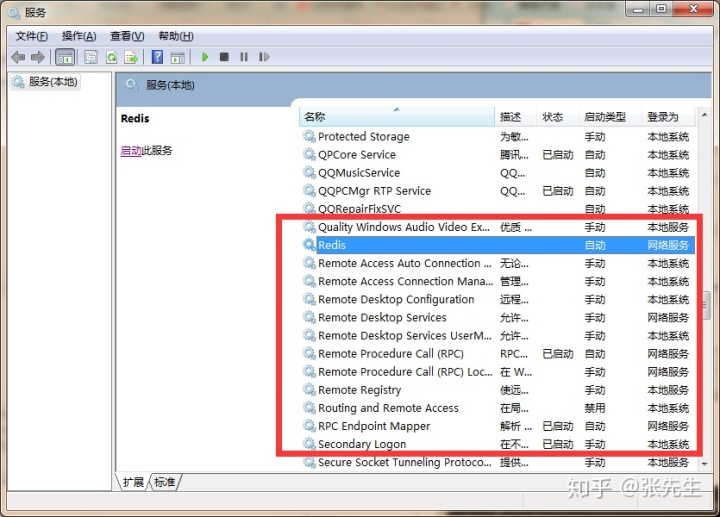Select the QPCore Service row
This screenshot has height=517, width=720.
498,154
